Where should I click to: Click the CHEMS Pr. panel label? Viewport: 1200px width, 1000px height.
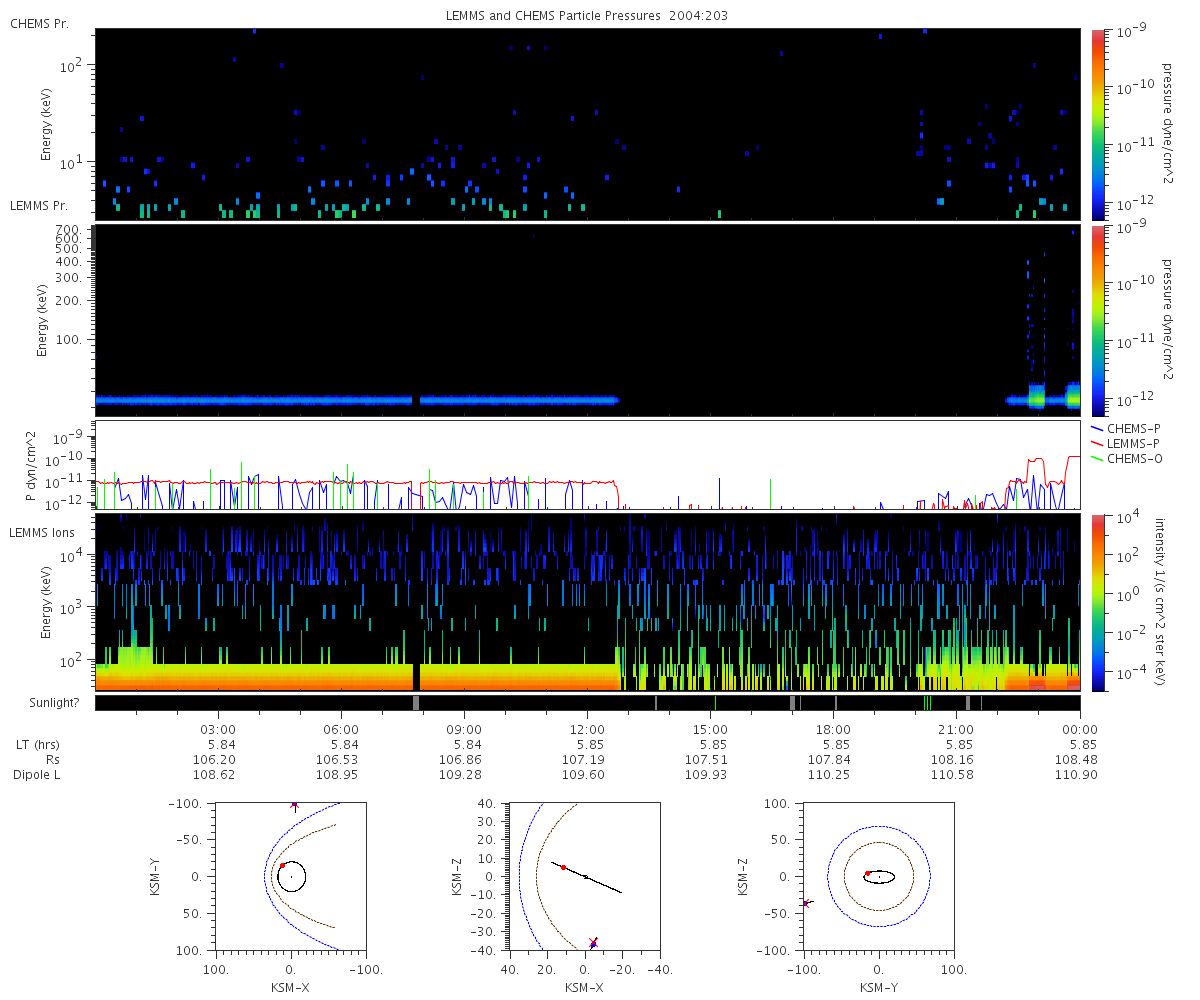click(39, 23)
